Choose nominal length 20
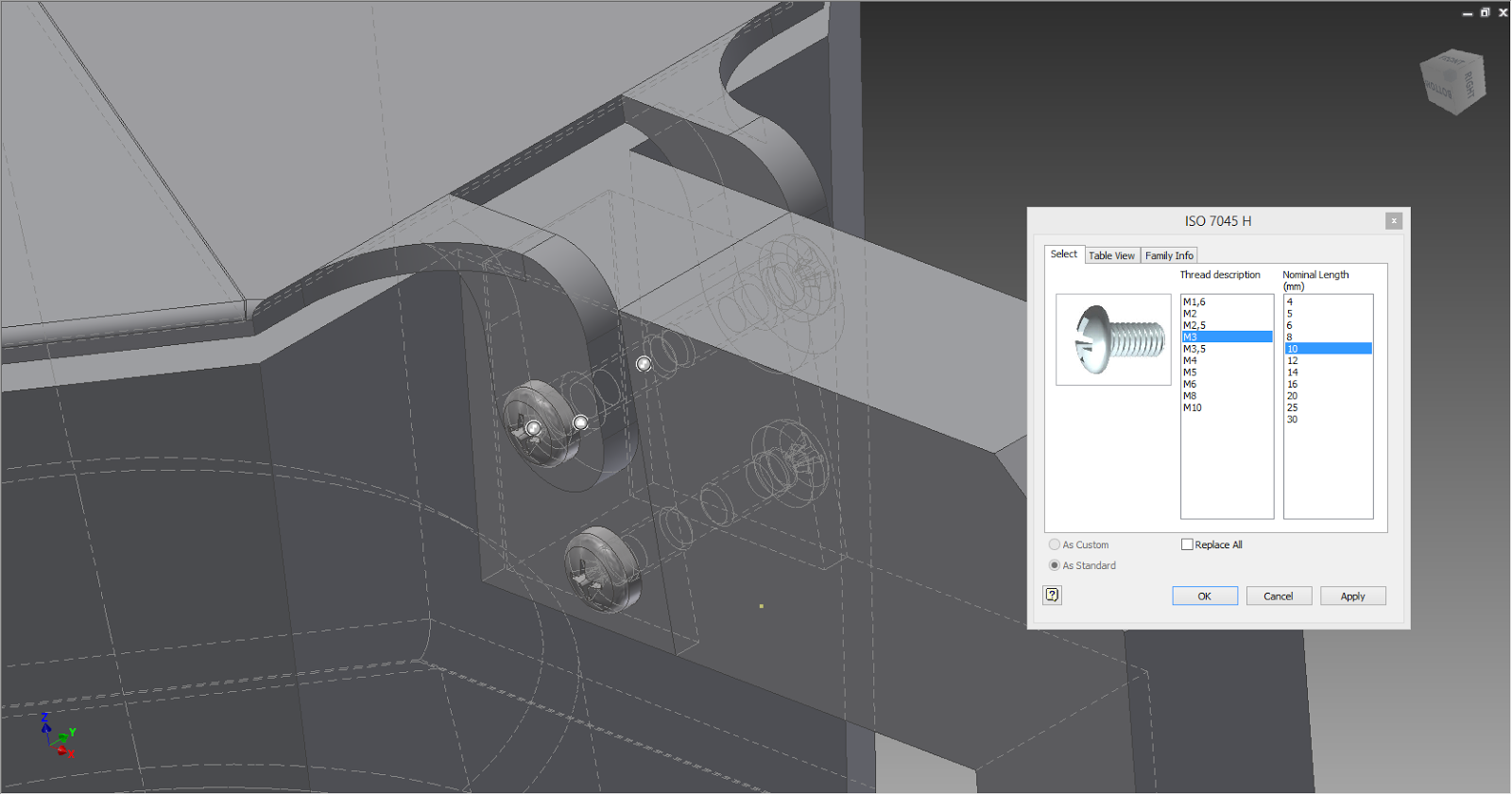Image resolution: width=1512 pixels, height=795 pixels. tap(1328, 396)
